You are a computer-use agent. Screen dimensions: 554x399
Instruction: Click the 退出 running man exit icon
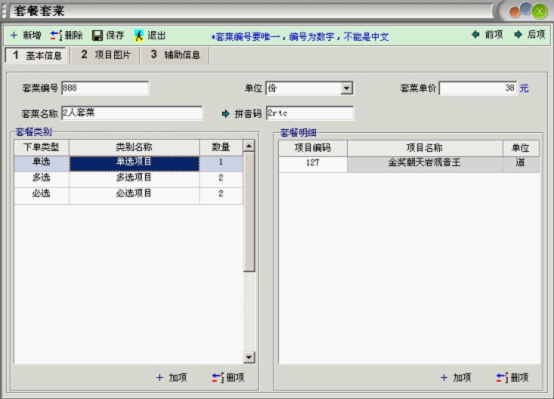pos(138,35)
